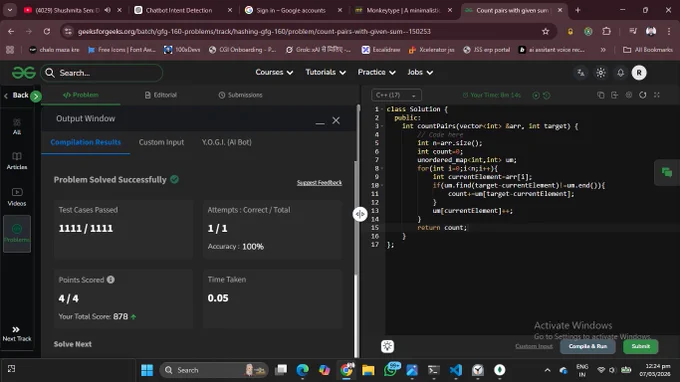Open the chat bubble widget on right edge
Screen dimensions: 680x382
[667, 173]
